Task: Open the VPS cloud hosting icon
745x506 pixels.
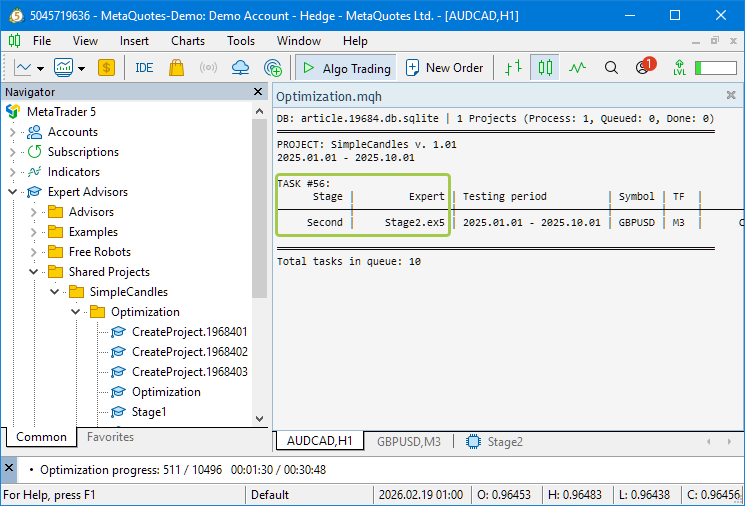Action: (x=240, y=67)
